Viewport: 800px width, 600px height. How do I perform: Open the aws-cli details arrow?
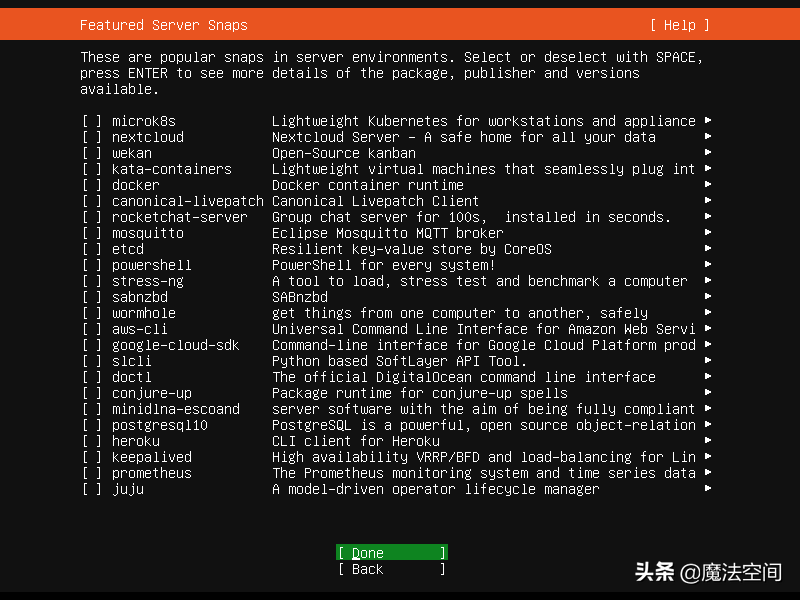click(x=708, y=328)
